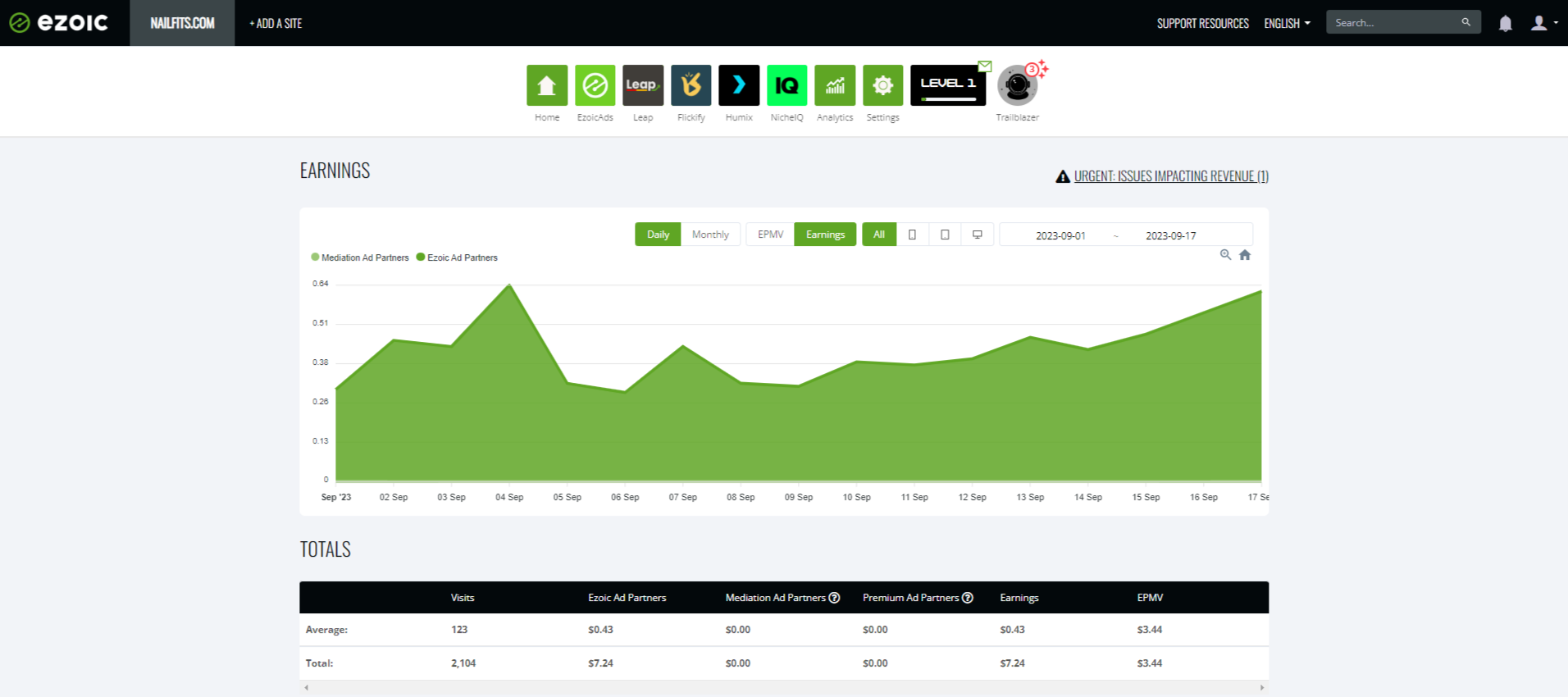Open the end date 2023-09-17 picker
Screen dimensions: 1568x697
pos(1171,235)
